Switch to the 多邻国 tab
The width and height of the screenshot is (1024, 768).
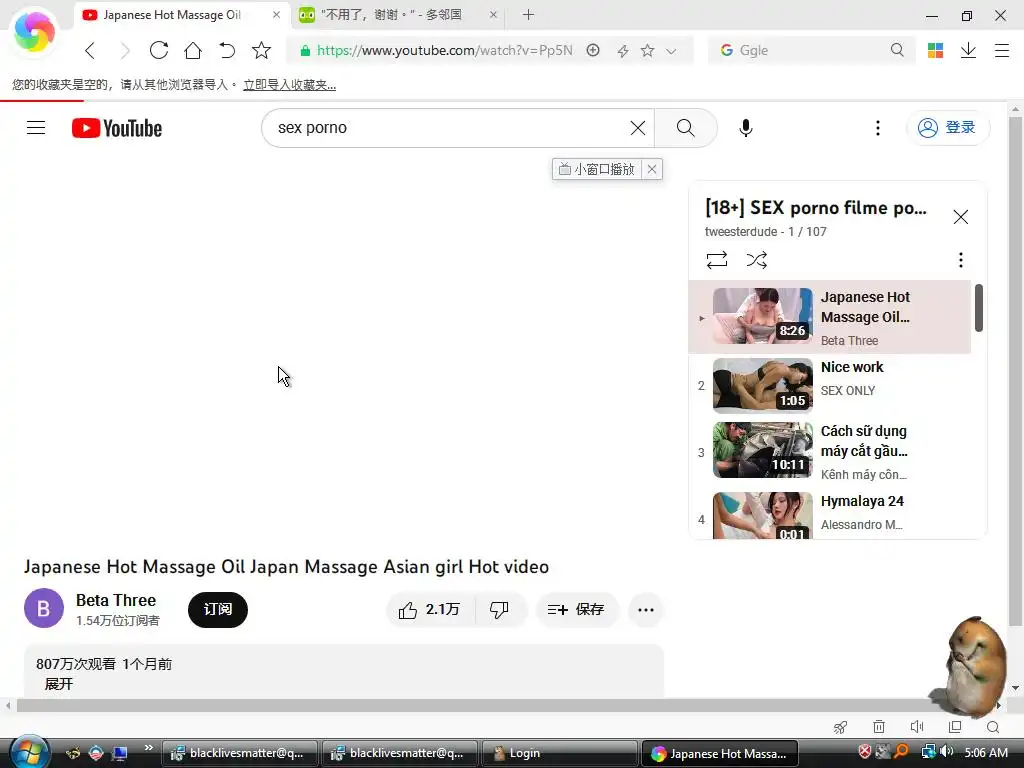[391, 15]
